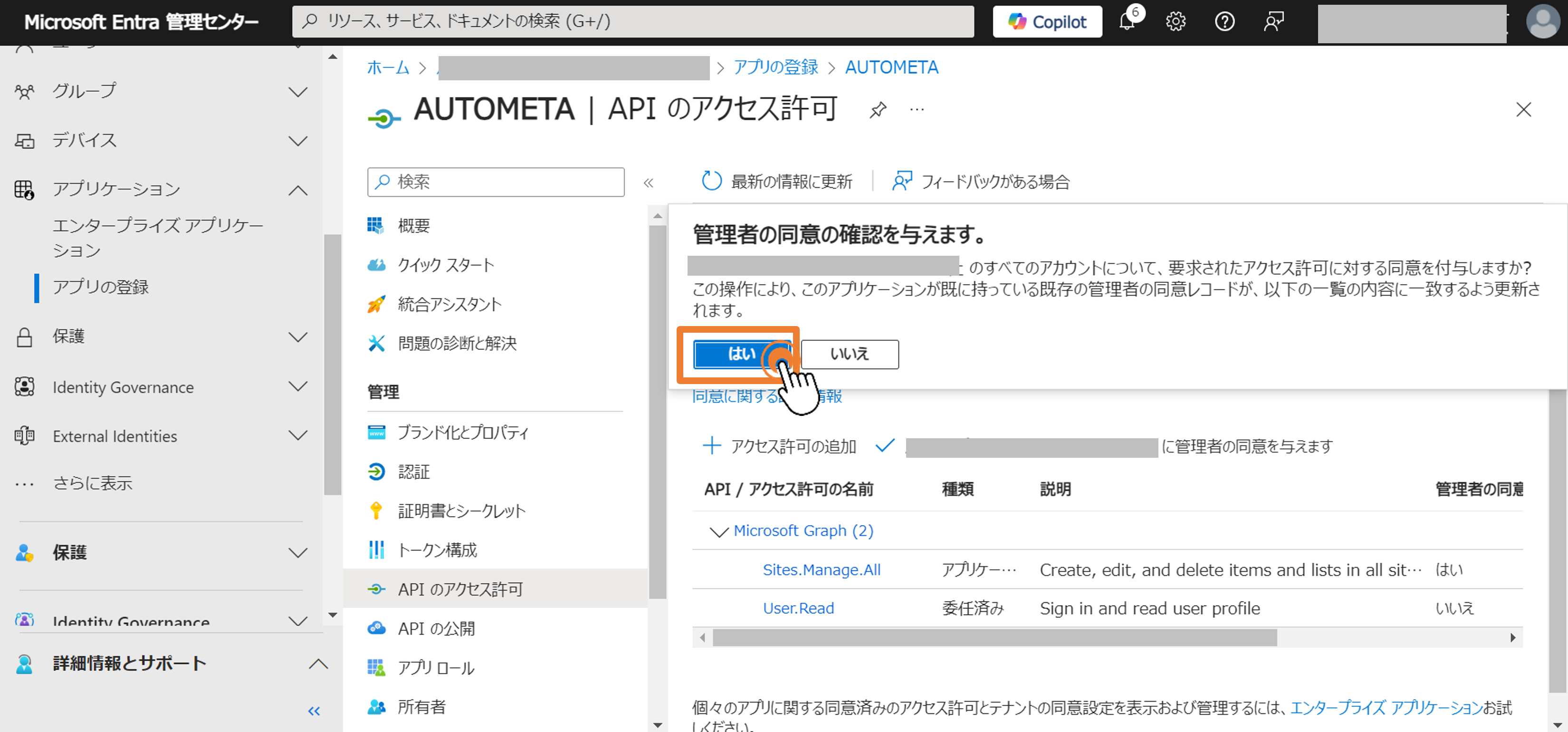Expand the デバイス section chevron
1568x732 pixels.
pos(297,141)
